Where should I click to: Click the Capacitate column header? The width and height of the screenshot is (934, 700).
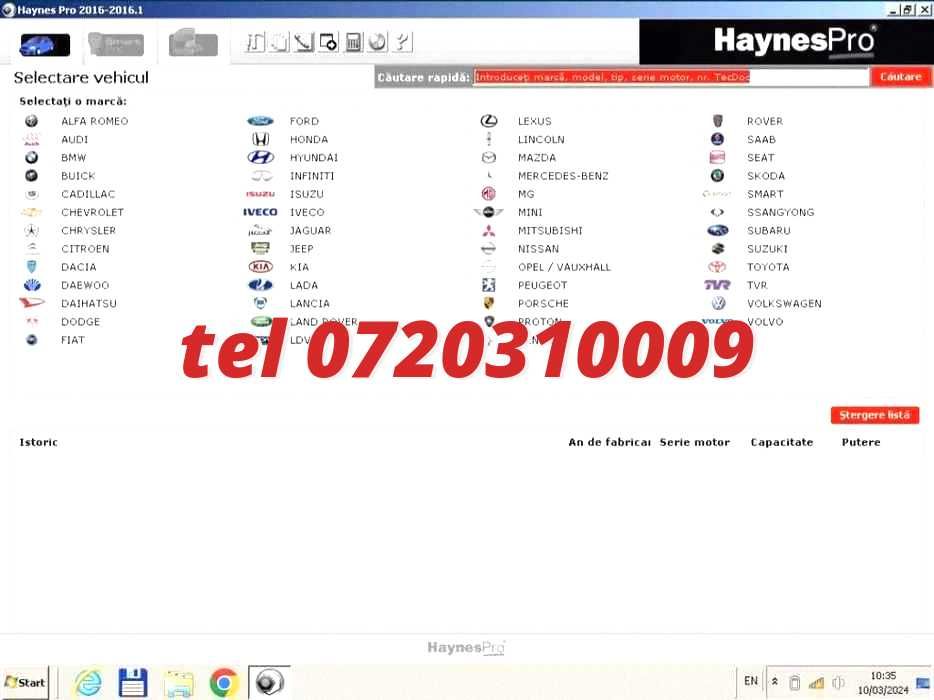[782, 442]
